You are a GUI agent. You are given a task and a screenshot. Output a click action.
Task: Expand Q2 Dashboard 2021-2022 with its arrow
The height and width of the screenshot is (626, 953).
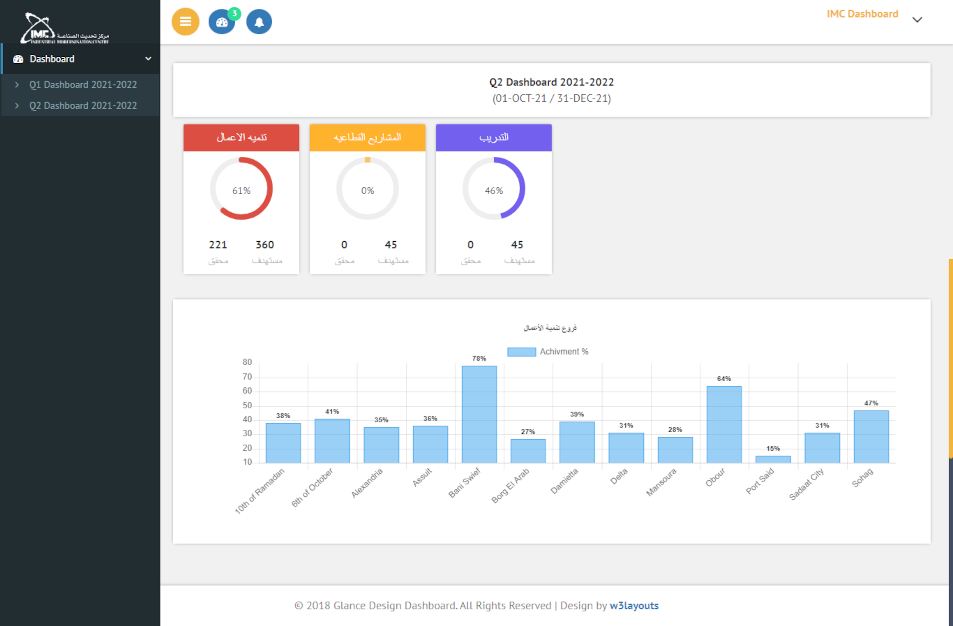pos(17,105)
